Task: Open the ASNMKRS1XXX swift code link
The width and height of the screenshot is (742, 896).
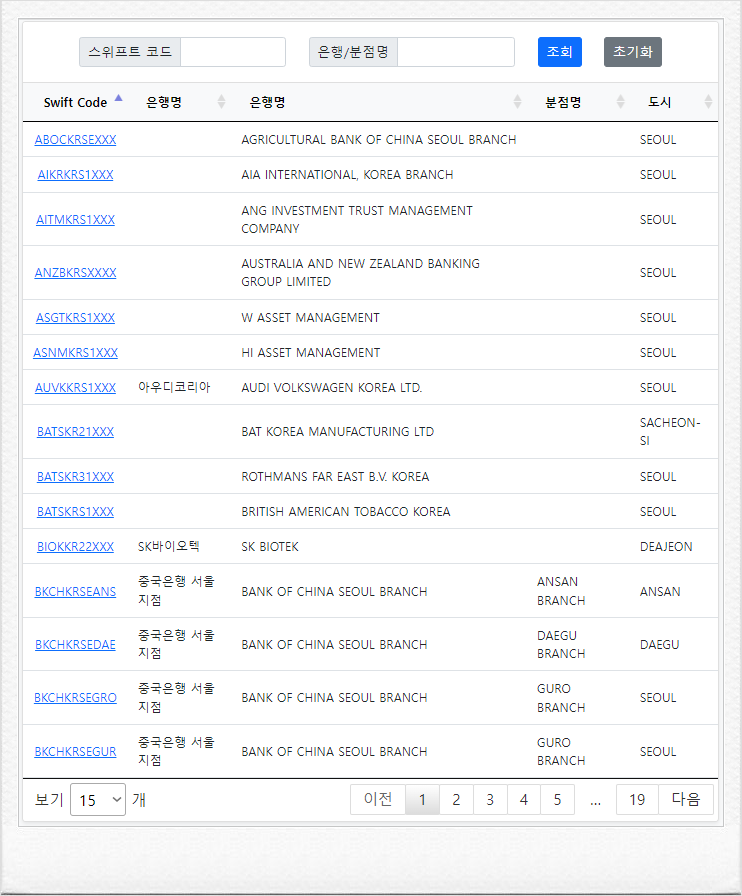Action: [75, 353]
